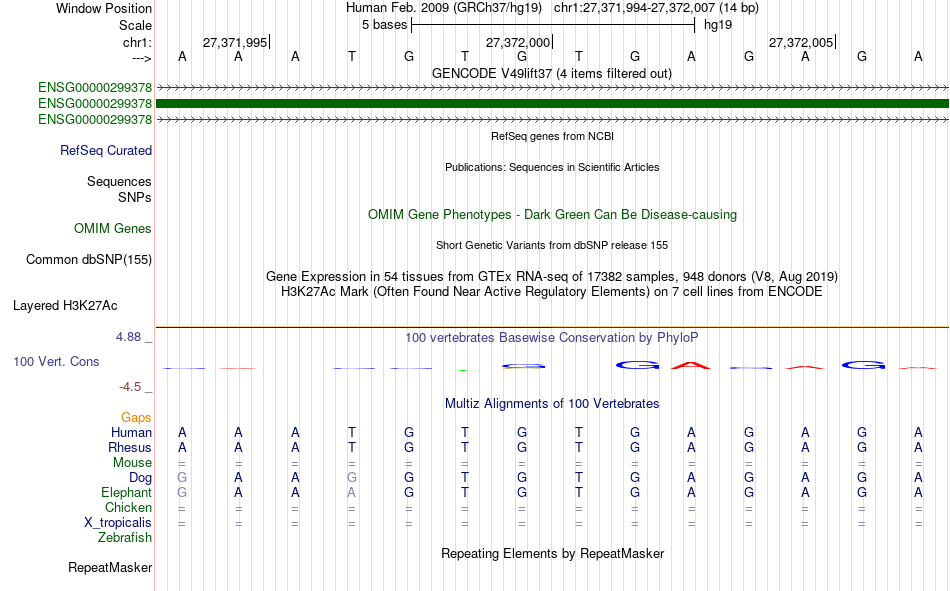Select the Elephant species label
950x591 pixels.
click(x=127, y=492)
